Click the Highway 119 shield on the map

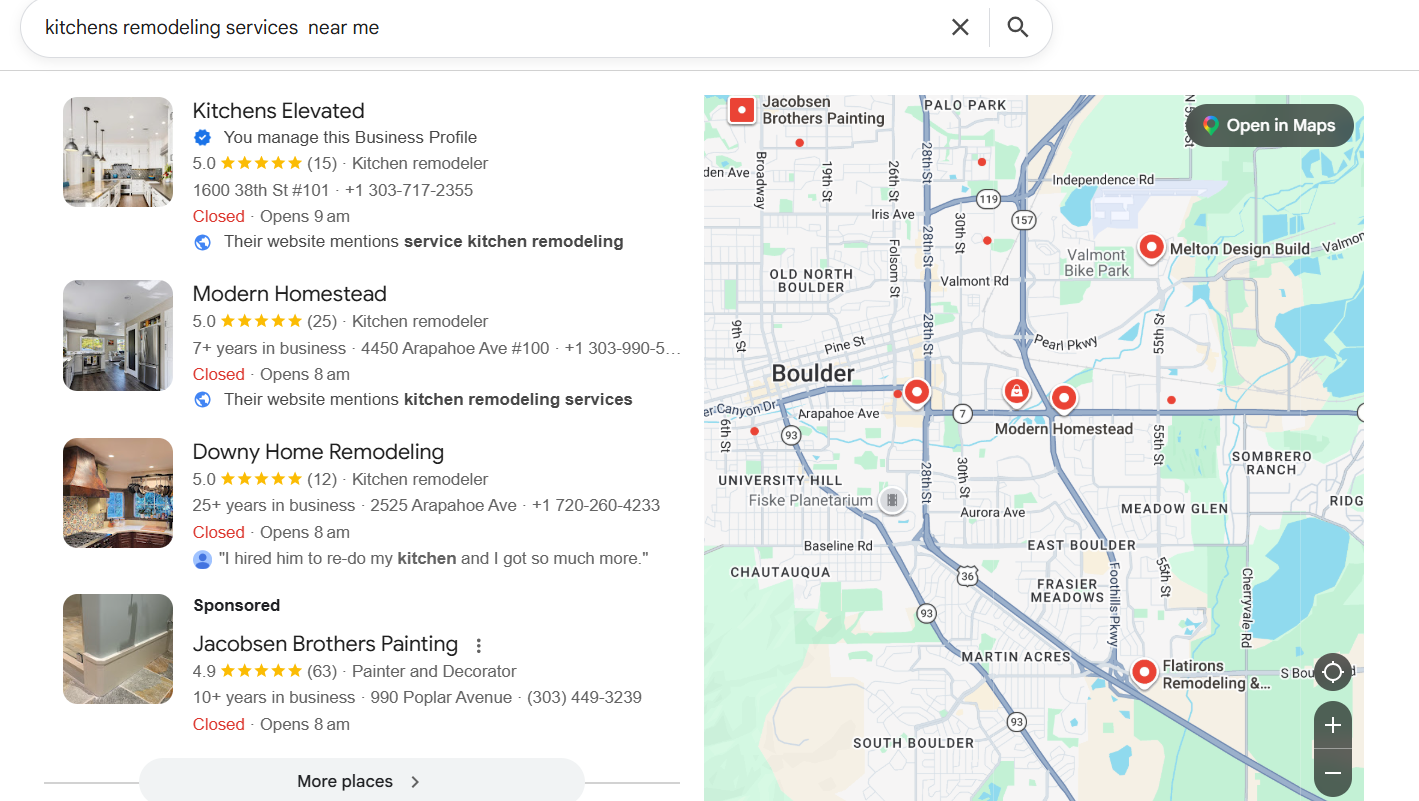tap(989, 199)
